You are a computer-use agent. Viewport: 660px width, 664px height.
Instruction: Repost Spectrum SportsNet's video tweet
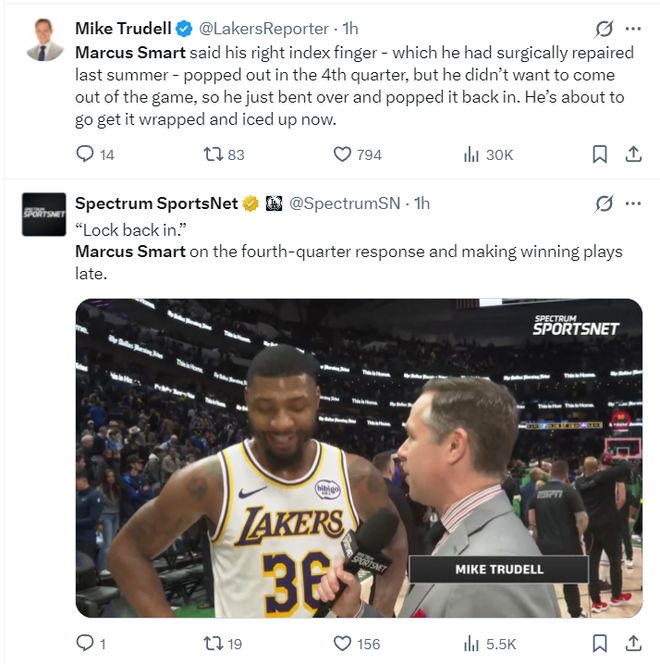212,643
